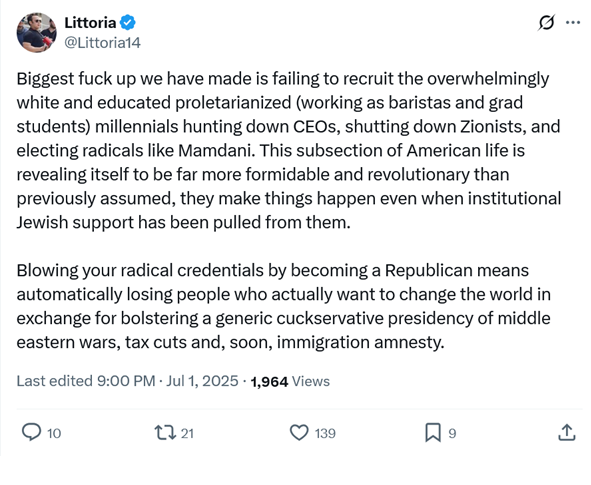Click the 21 reposts count
591x485 pixels.
click(x=187, y=433)
